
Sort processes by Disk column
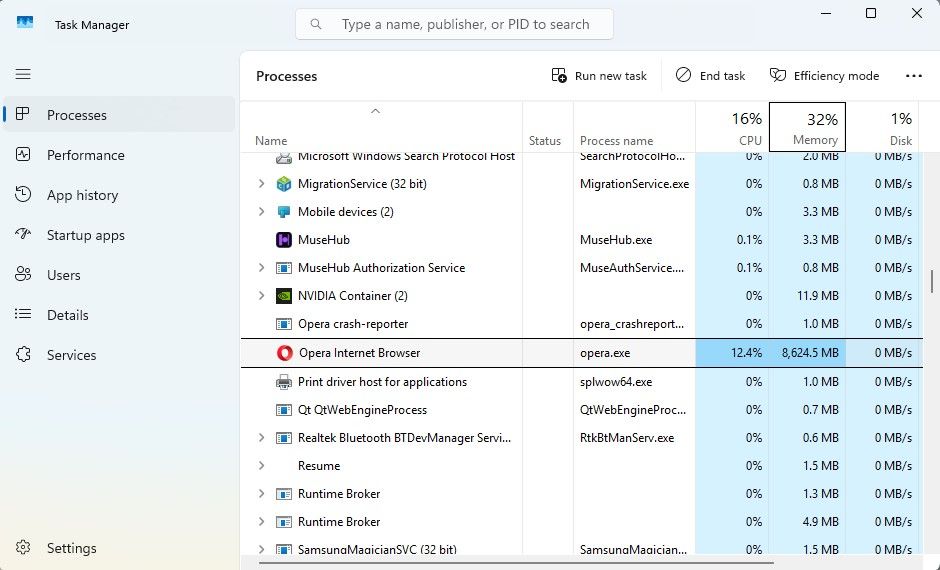(882, 126)
